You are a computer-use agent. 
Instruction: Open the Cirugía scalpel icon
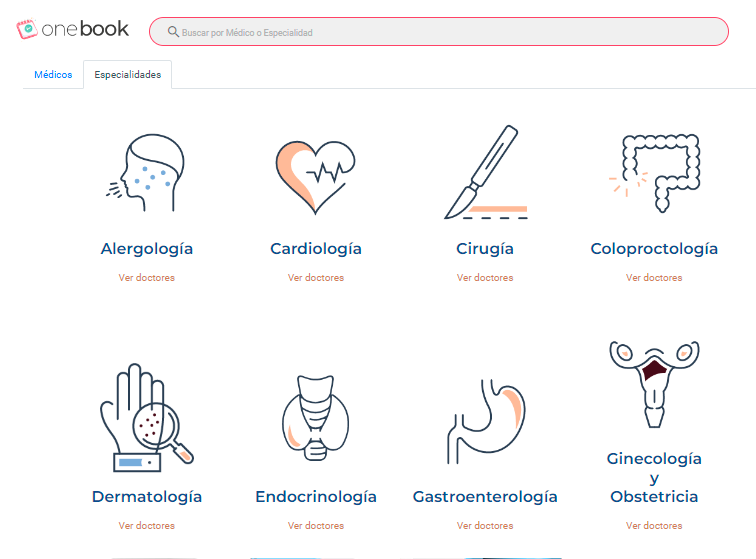point(486,173)
